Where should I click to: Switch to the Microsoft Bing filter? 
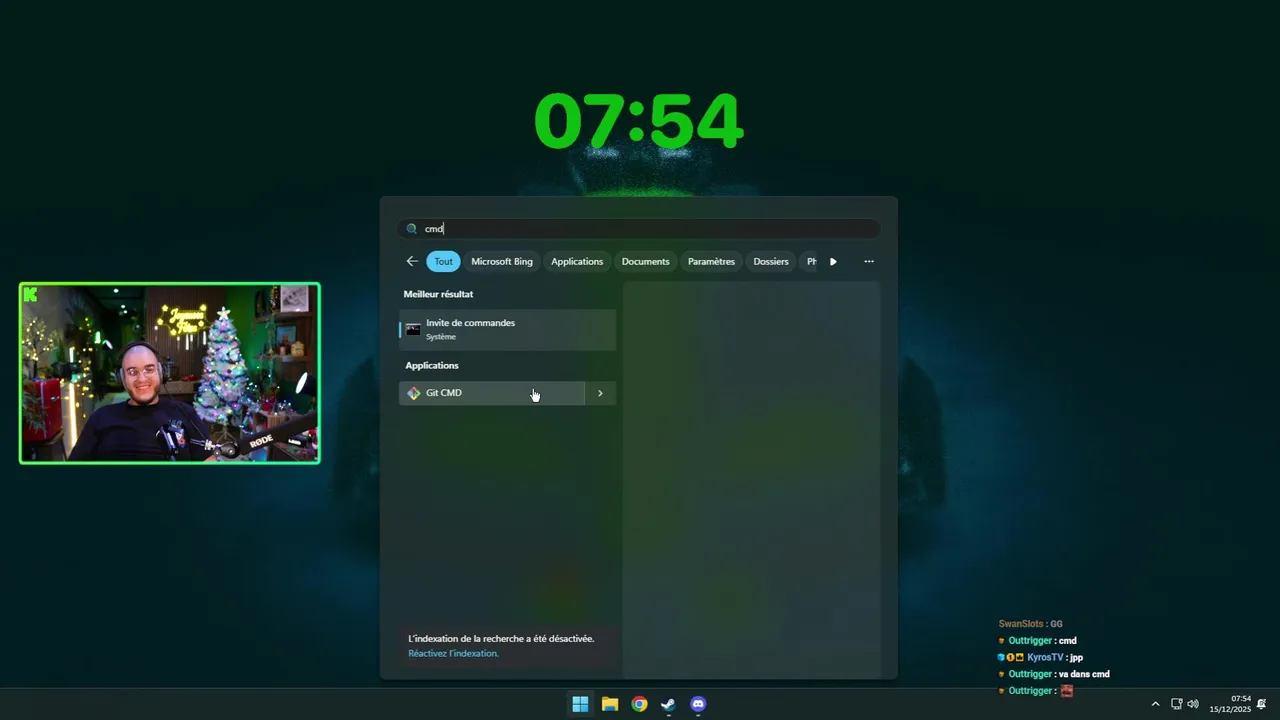(502, 261)
